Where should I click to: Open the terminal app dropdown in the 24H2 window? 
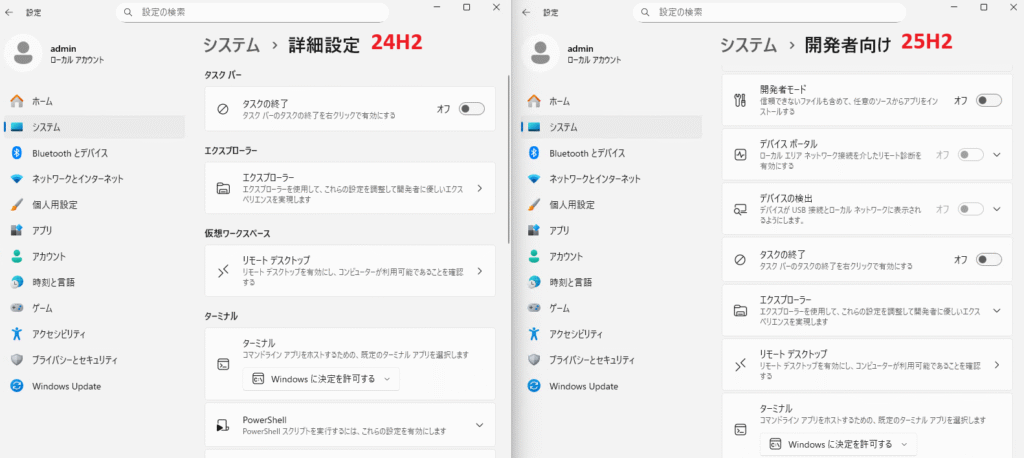(x=320, y=379)
